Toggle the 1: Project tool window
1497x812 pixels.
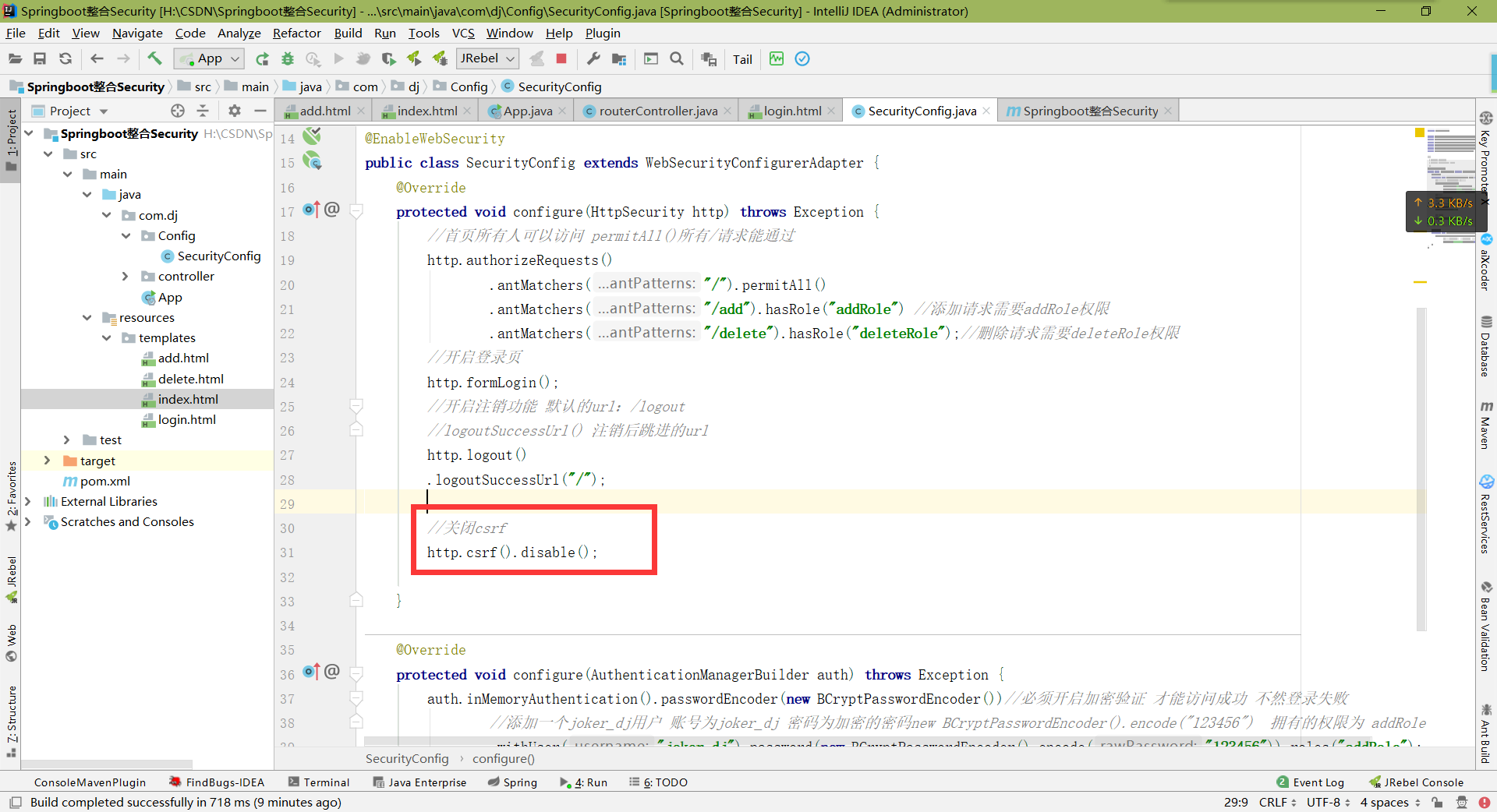click(x=11, y=139)
